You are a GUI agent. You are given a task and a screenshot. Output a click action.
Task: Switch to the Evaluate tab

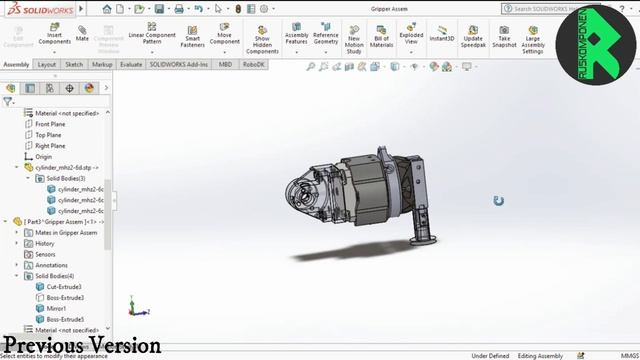131,64
